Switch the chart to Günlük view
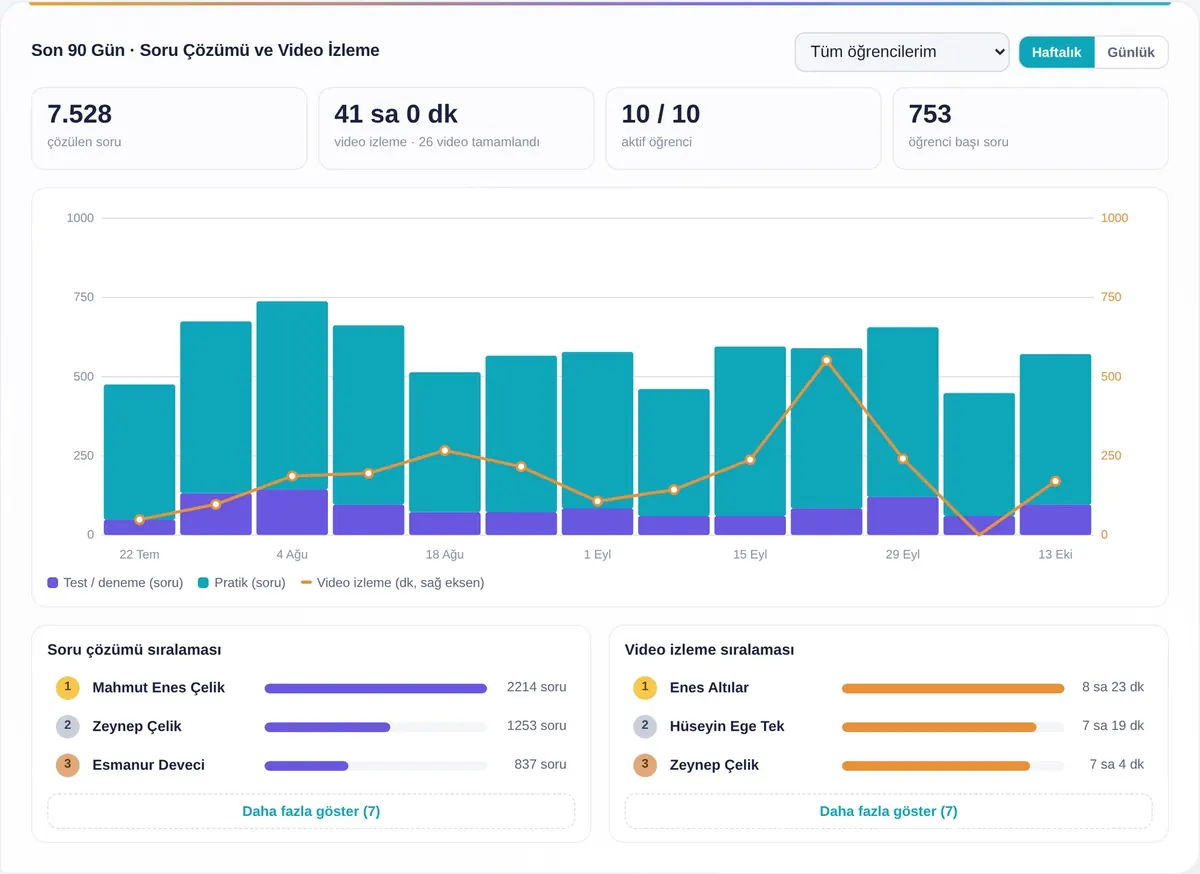This screenshot has height=874, width=1200. 1131,52
